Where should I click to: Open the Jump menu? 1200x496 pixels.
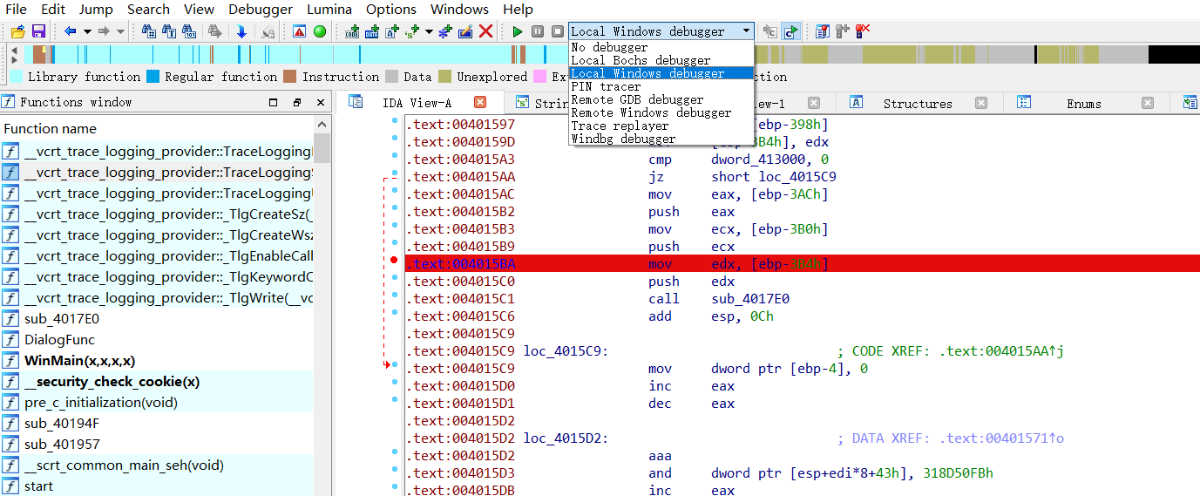[x=95, y=9]
